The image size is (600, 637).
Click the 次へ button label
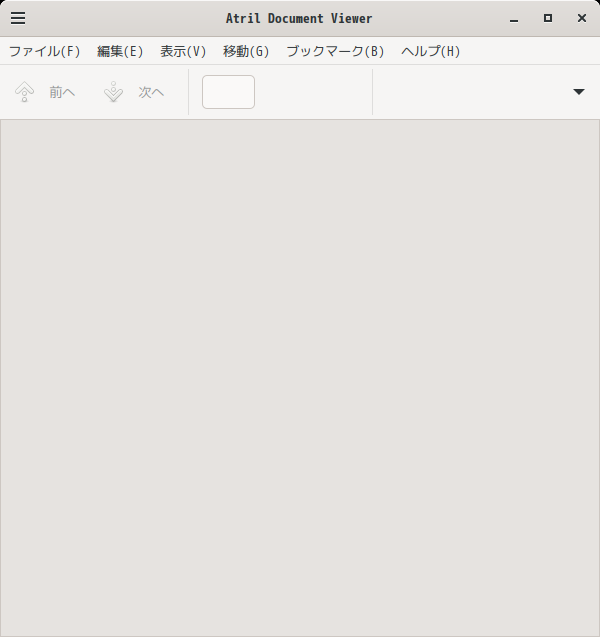pyautogui.click(x=151, y=92)
